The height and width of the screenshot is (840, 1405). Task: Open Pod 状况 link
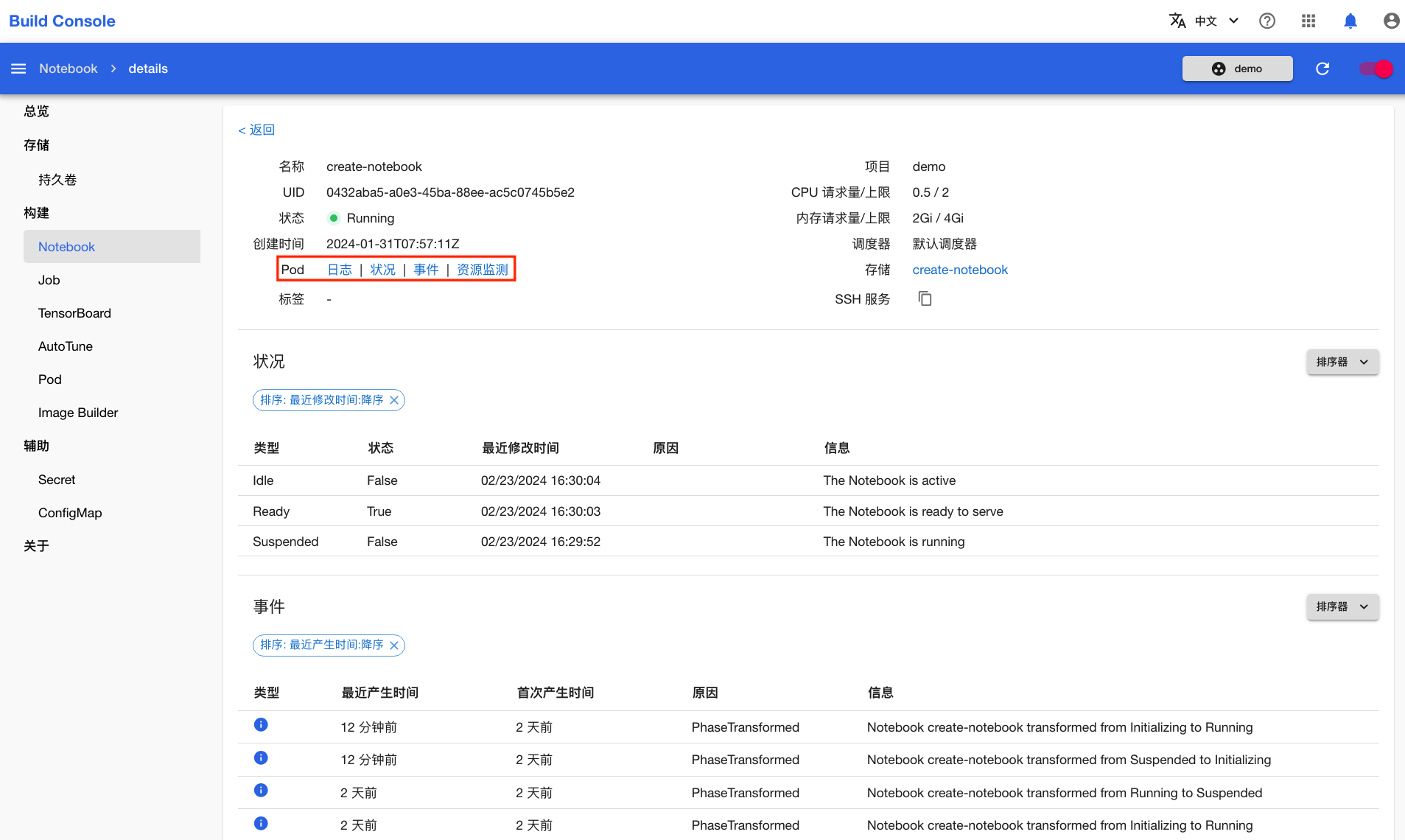[x=383, y=270]
